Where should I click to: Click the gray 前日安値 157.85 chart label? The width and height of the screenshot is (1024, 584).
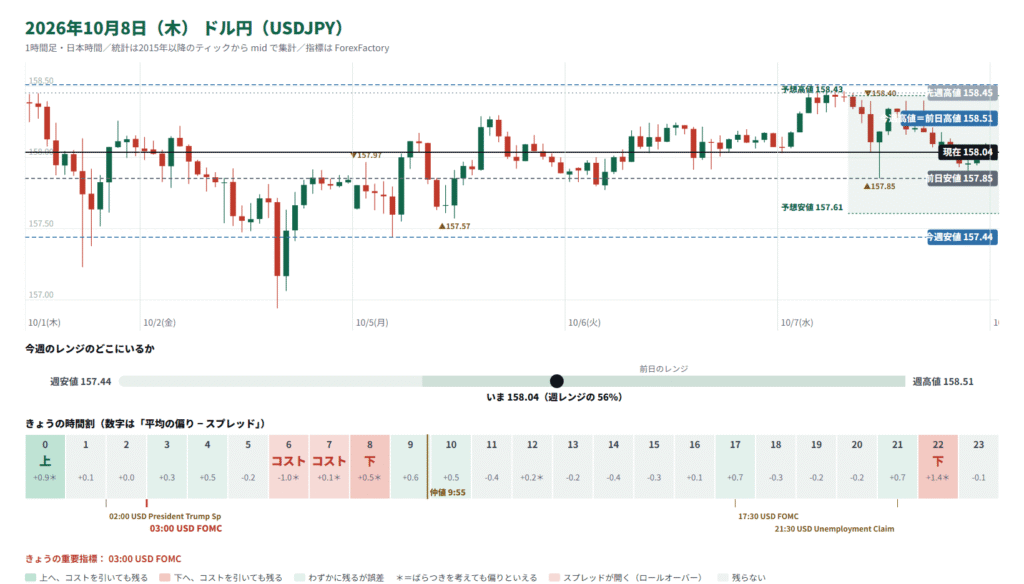(x=962, y=178)
